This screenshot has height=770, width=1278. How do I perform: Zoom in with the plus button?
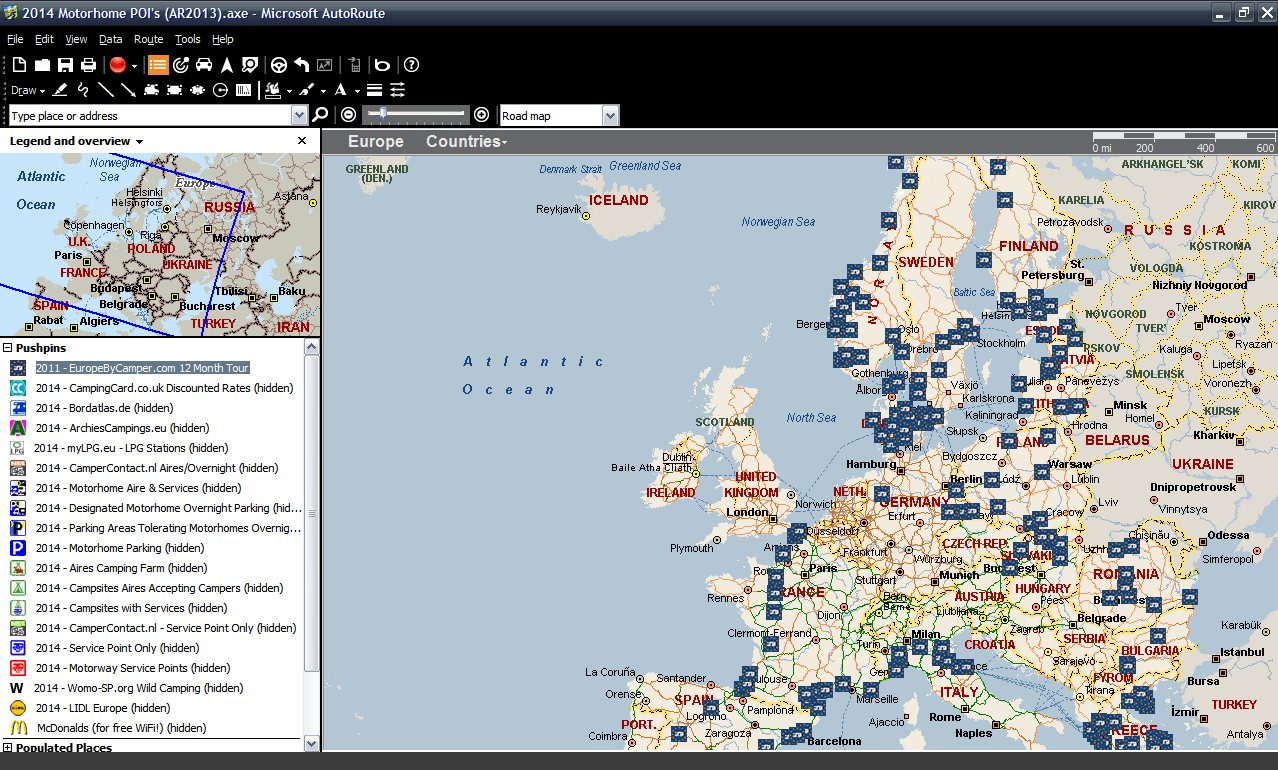pyautogui.click(x=481, y=115)
